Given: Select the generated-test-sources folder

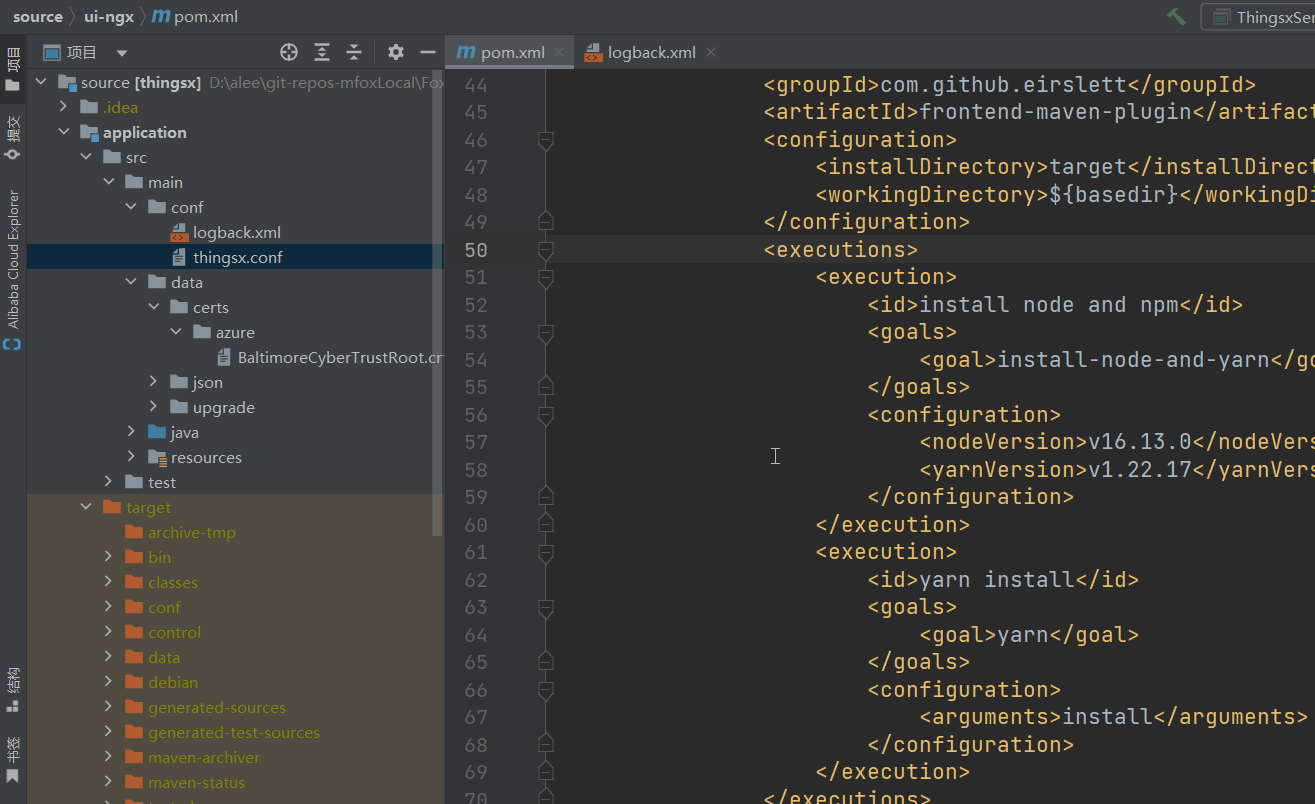Looking at the screenshot, I should 234,732.
